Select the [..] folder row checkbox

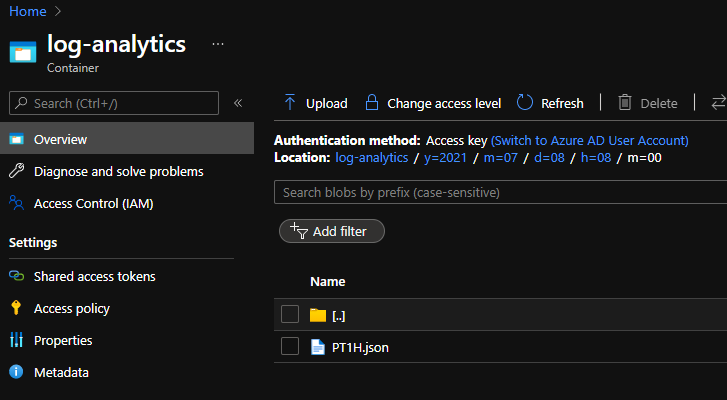pyautogui.click(x=290, y=314)
